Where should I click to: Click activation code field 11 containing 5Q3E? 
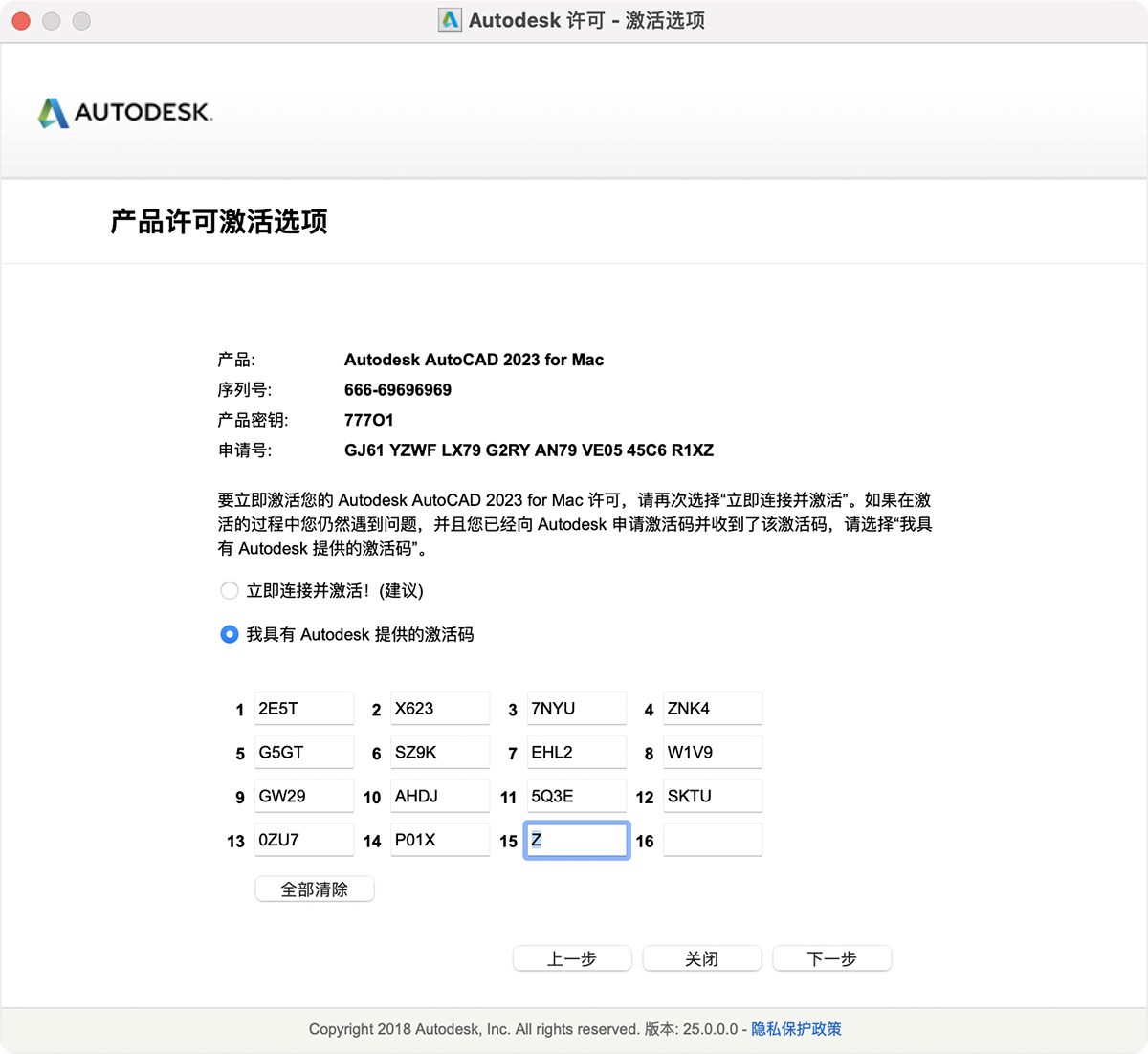[x=577, y=796]
